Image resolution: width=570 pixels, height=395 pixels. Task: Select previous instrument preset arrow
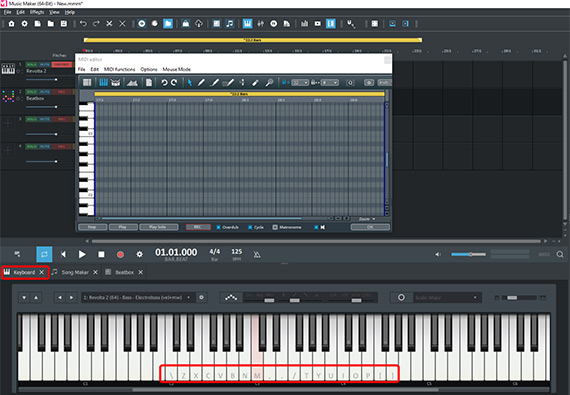tap(60, 298)
